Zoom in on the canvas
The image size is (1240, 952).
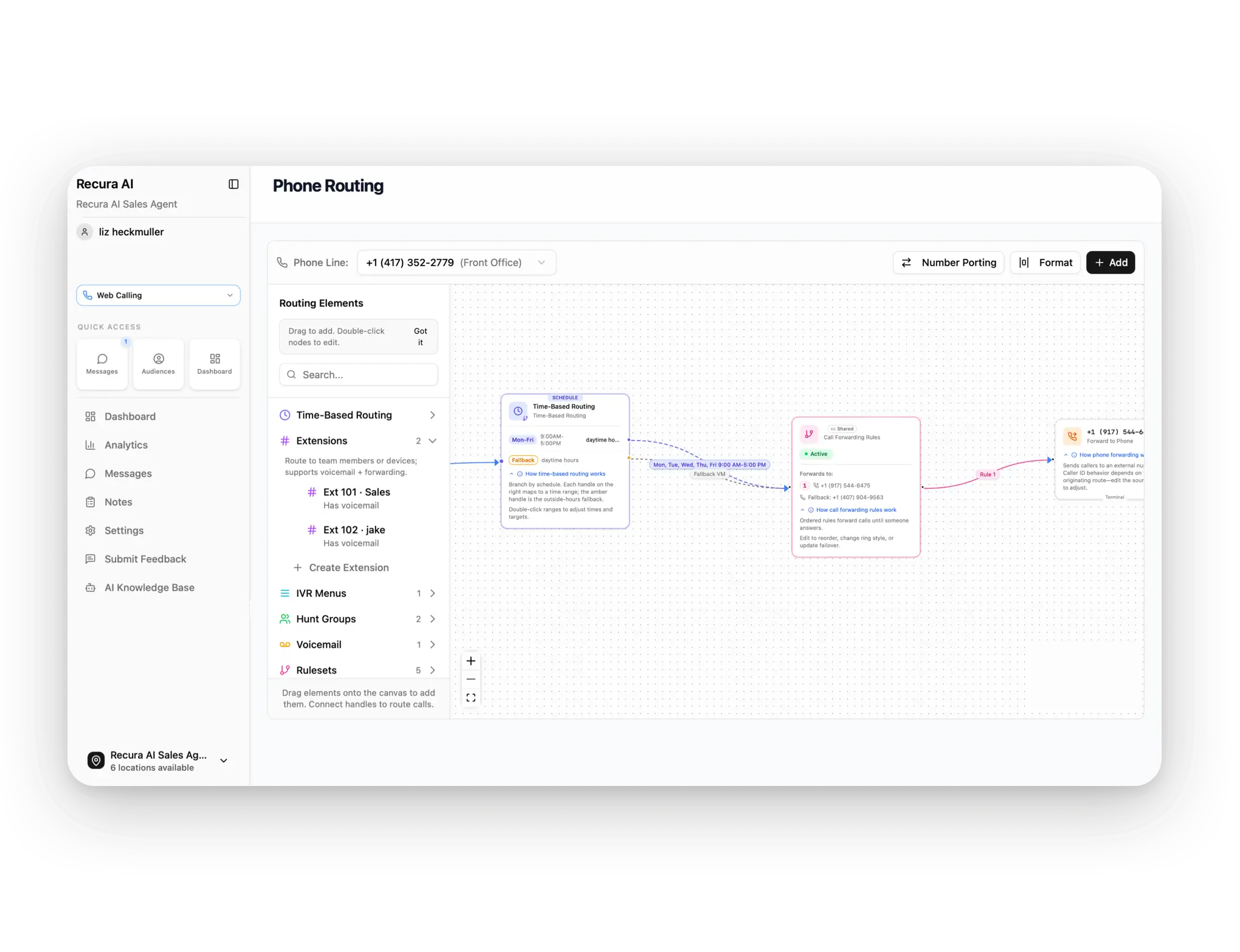point(470,661)
